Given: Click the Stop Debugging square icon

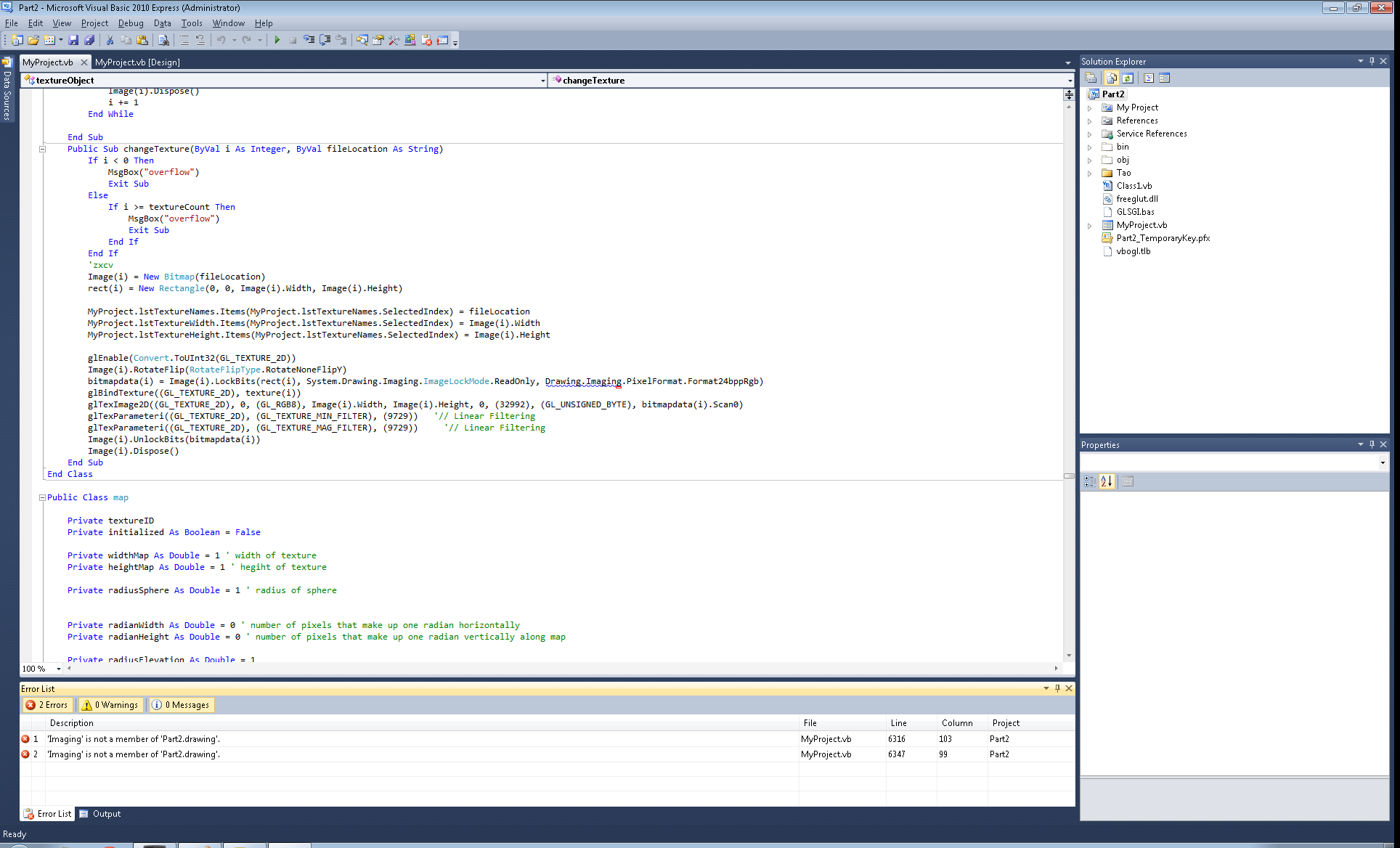Looking at the screenshot, I should [293, 40].
